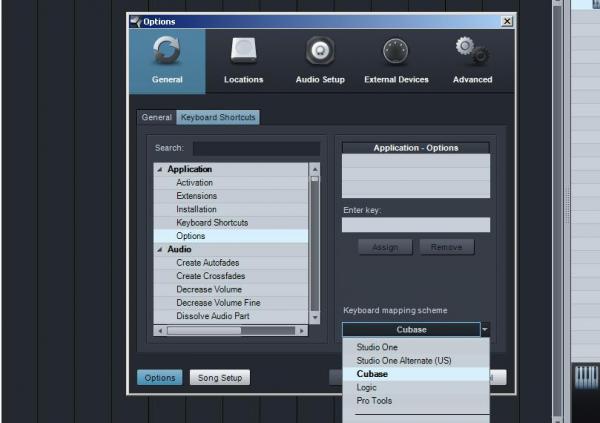The image size is (600, 423).
Task: Select Create Autofades command
Action: pos(210,263)
